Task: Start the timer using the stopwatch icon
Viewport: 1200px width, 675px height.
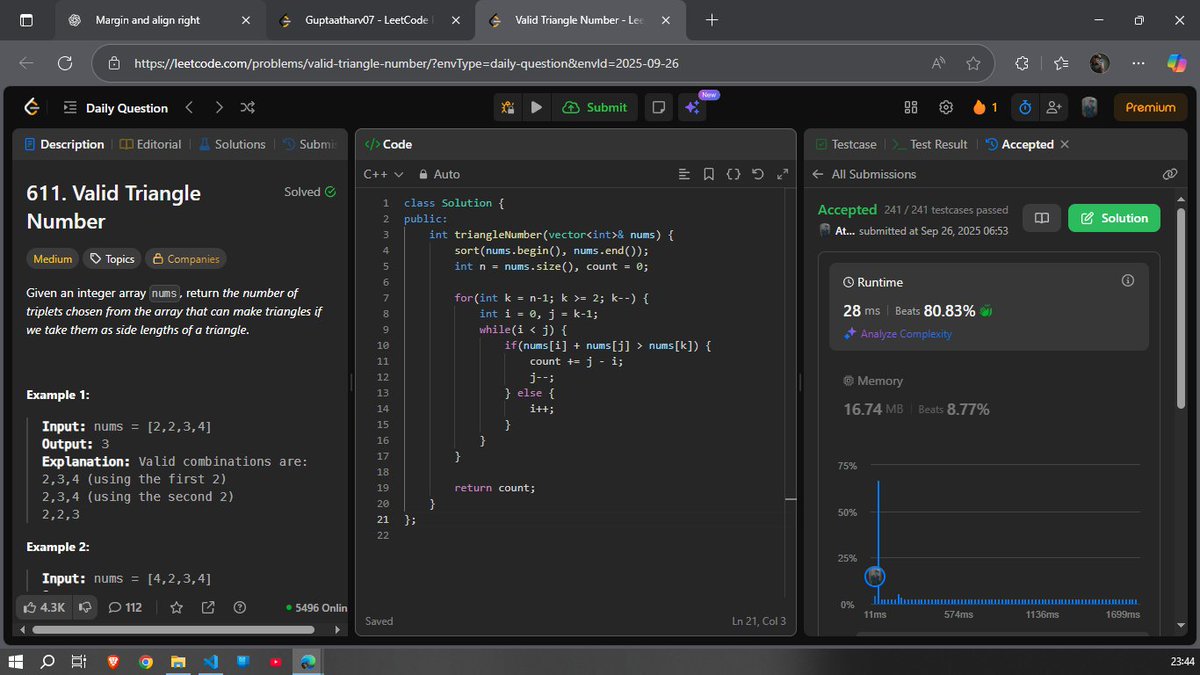Action: pyautogui.click(x=1025, y=107)
